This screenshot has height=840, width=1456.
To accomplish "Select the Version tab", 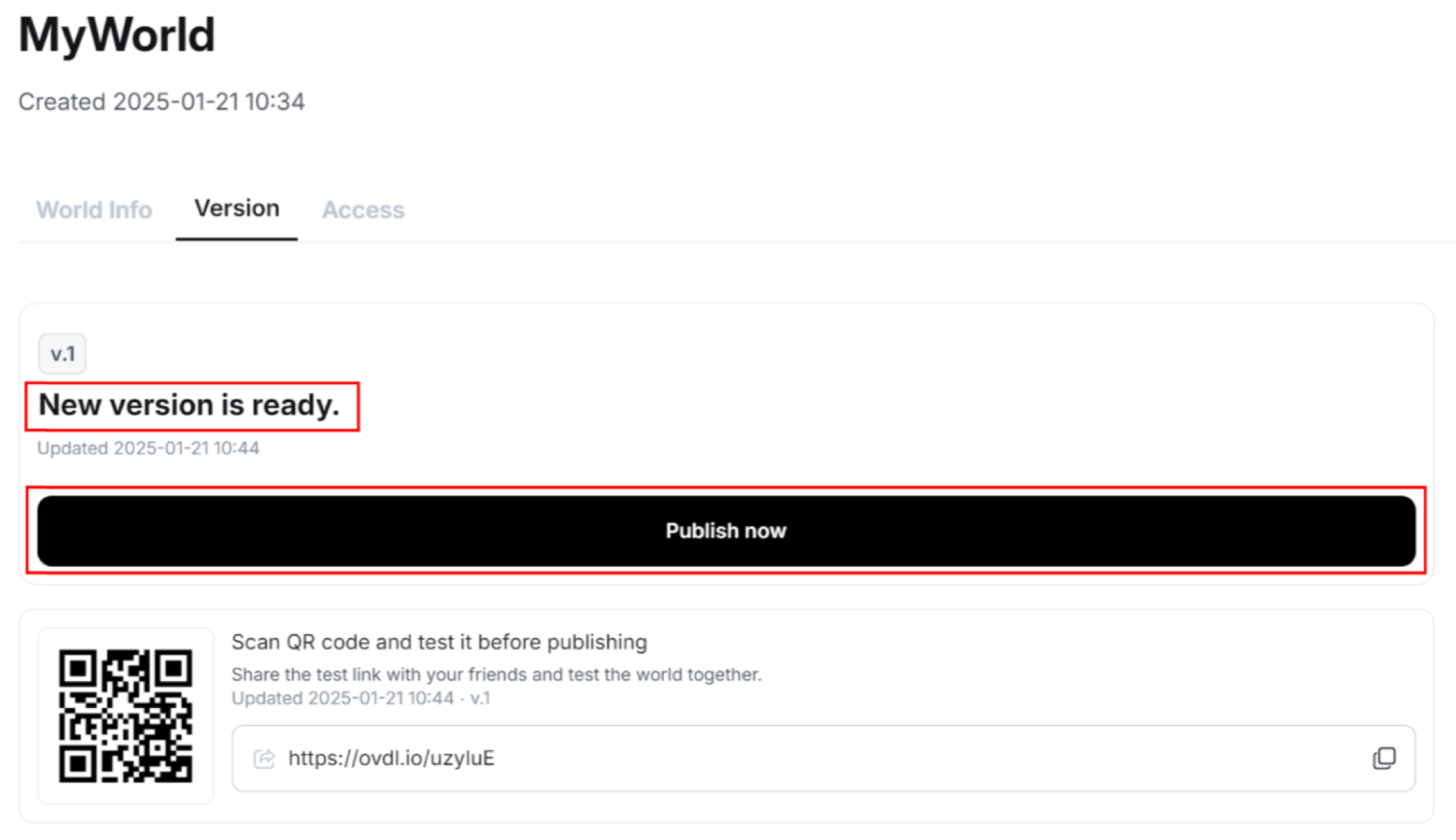I will (x=237, y=209).
